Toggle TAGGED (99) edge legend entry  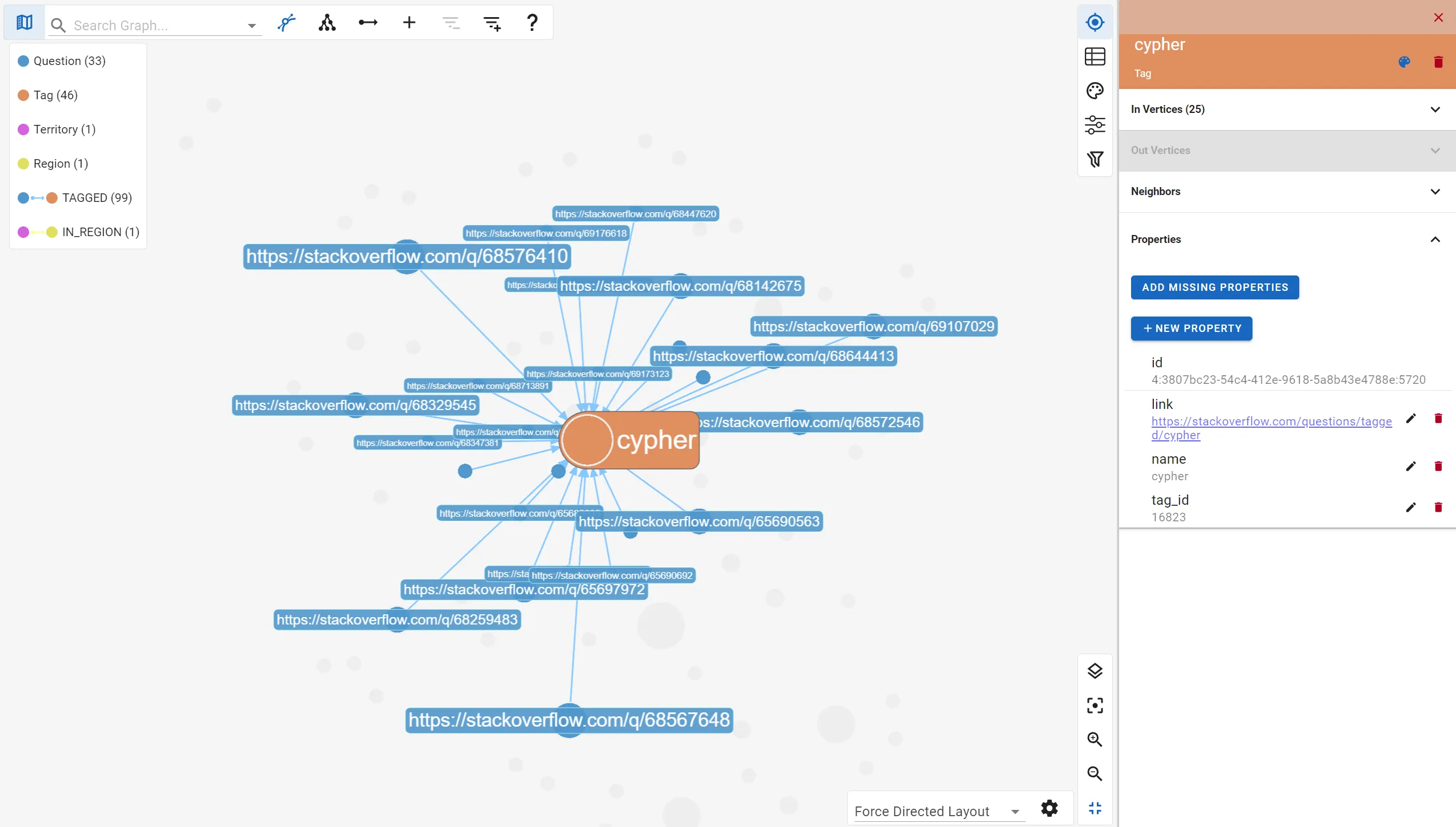pyautogui.click(x=75, y=198)
